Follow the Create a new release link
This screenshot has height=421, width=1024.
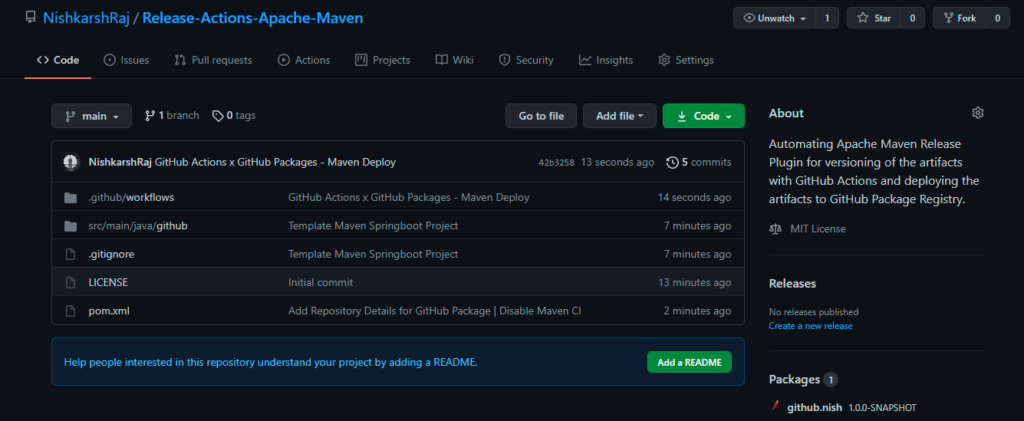click(x=810, y=327)
